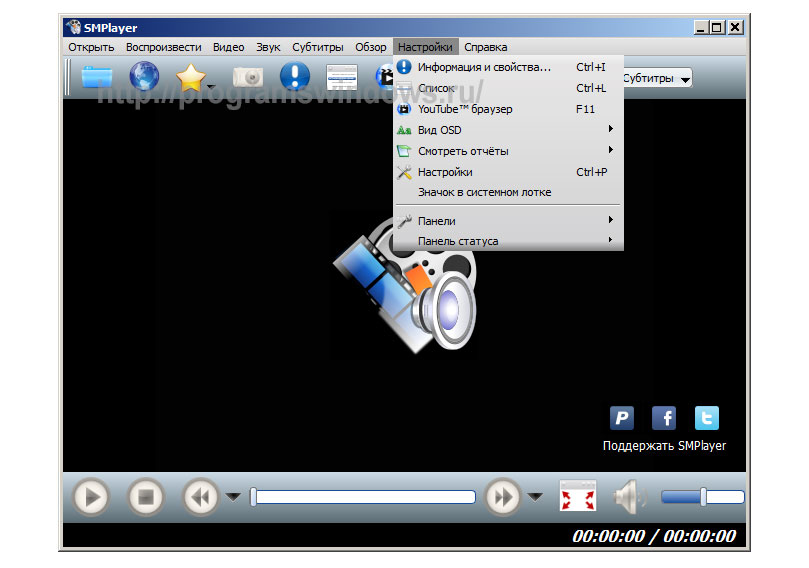Open the Открыть menu
This screenshot has width=809, height=568.
pos(91,47)
